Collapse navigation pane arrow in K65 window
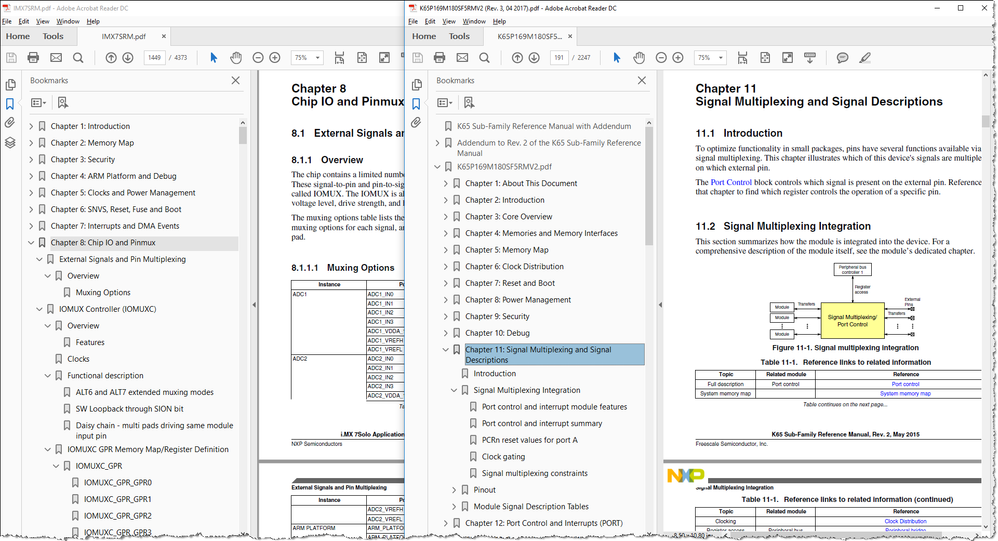This screenshot has width=998, height=541. click(x=659, y=305)
